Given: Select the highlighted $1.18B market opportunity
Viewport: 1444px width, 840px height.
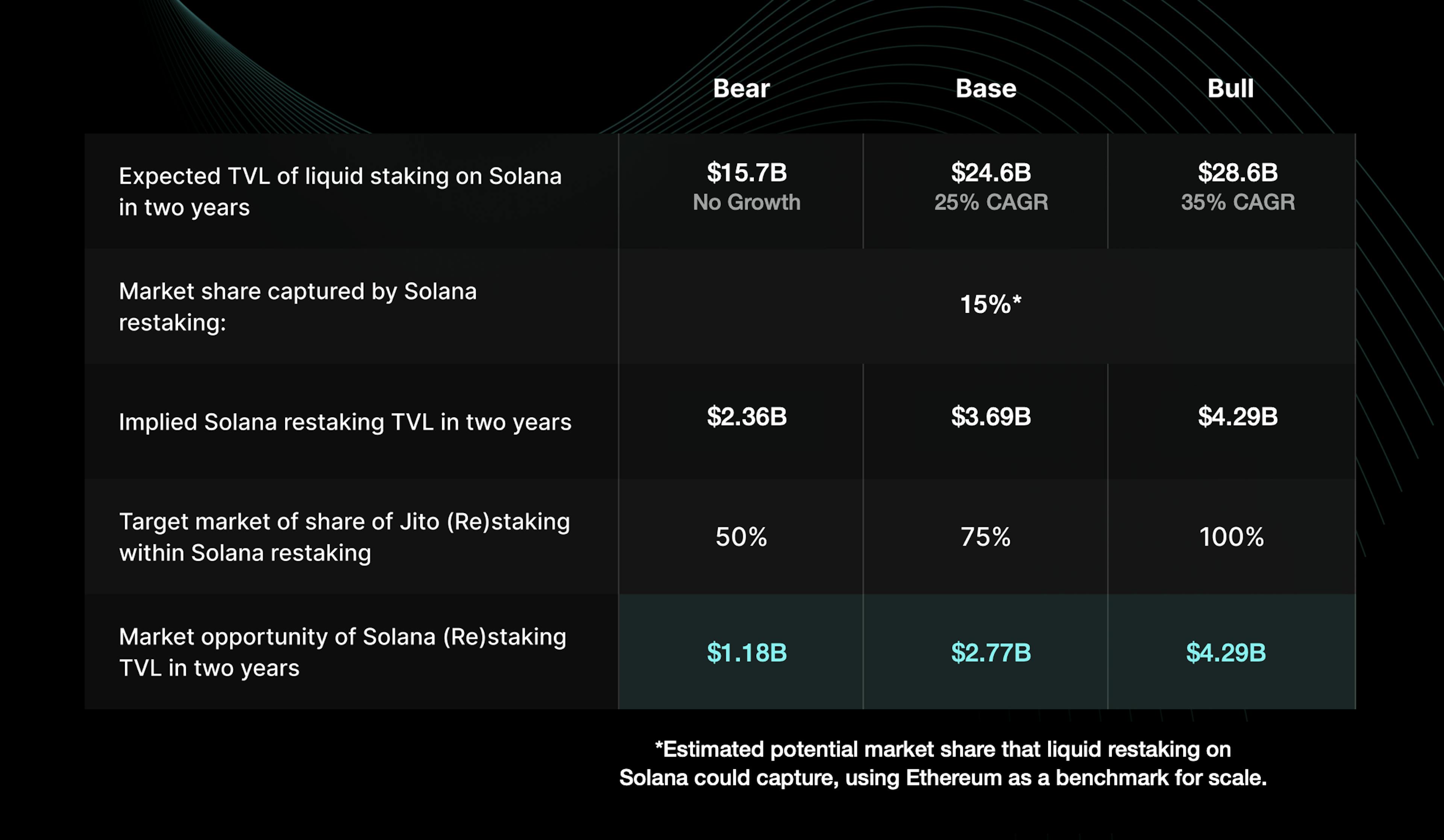Looking at the screenshot, I should click(x=747, y=652).
